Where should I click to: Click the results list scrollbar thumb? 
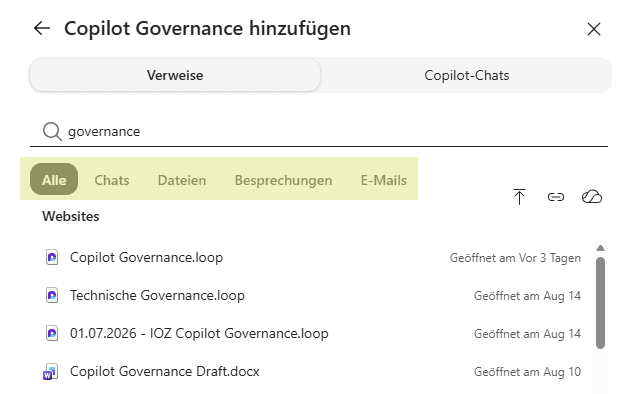pyautogui.click(x=600, y=303)
